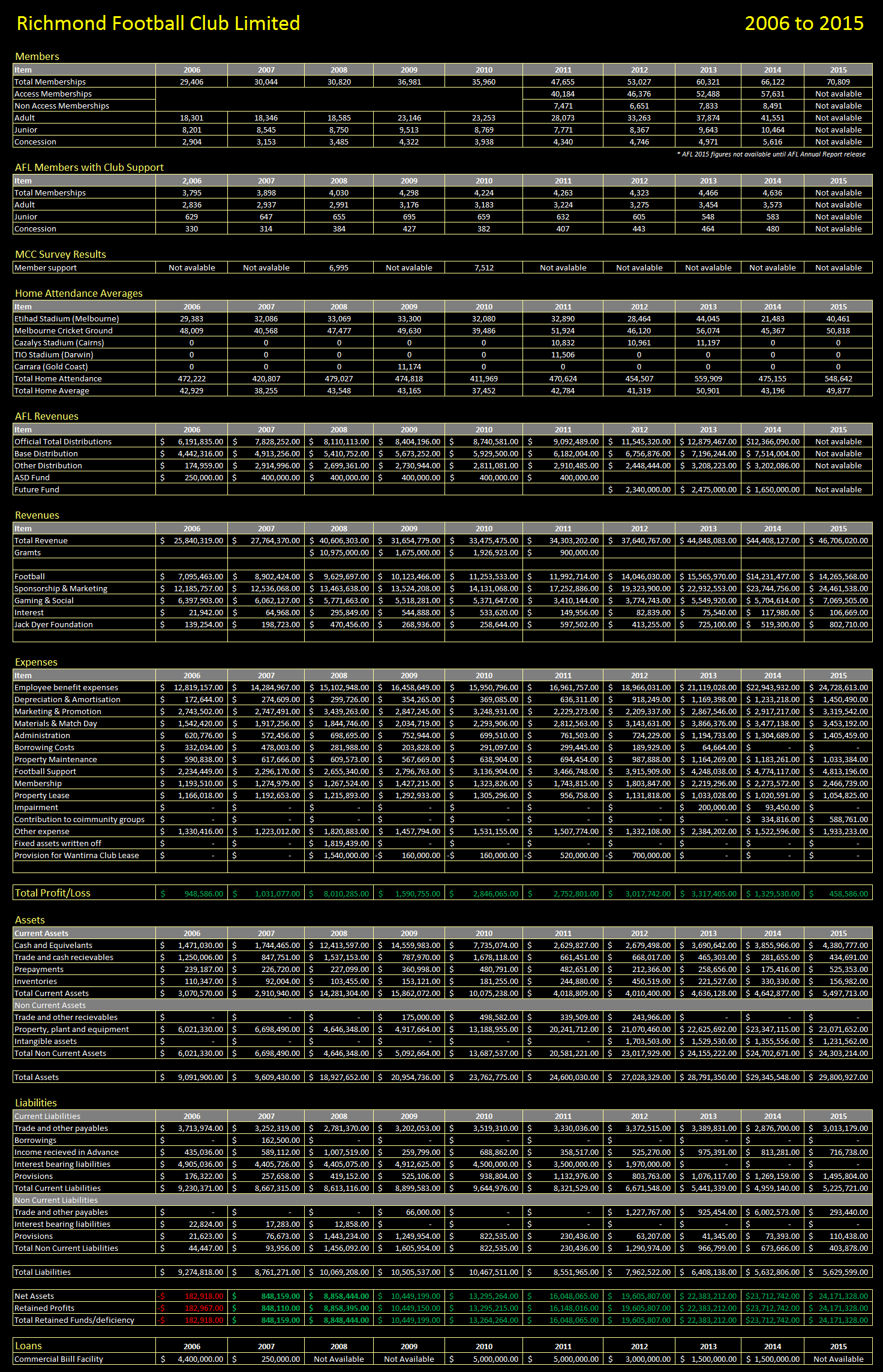Viewport: 883px width, 1372px height.
Task: Select the 'Property Maintenance' row label
Action: point(56,759)
